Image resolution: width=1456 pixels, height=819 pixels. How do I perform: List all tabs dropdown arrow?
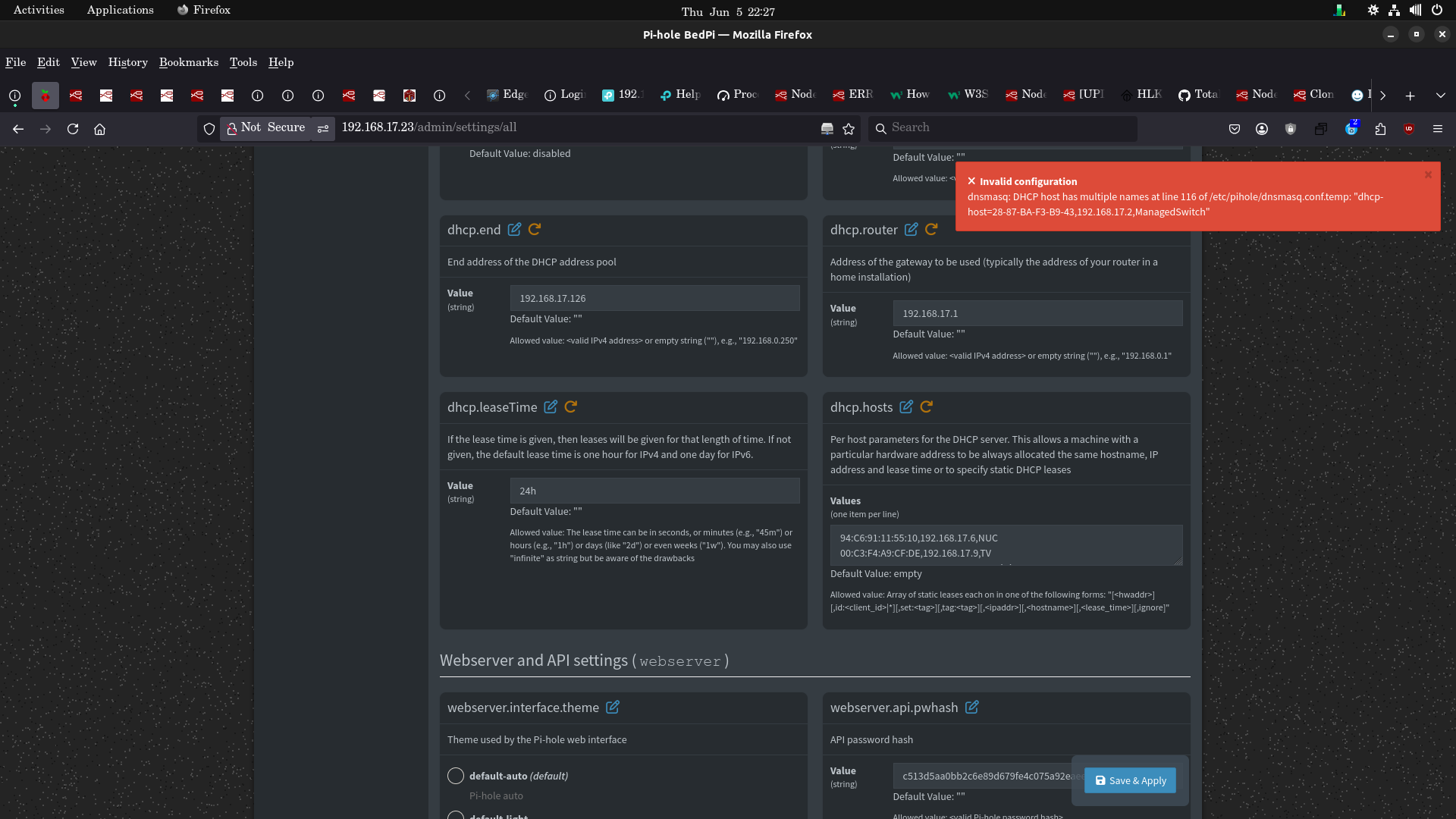click(1440, 96)
